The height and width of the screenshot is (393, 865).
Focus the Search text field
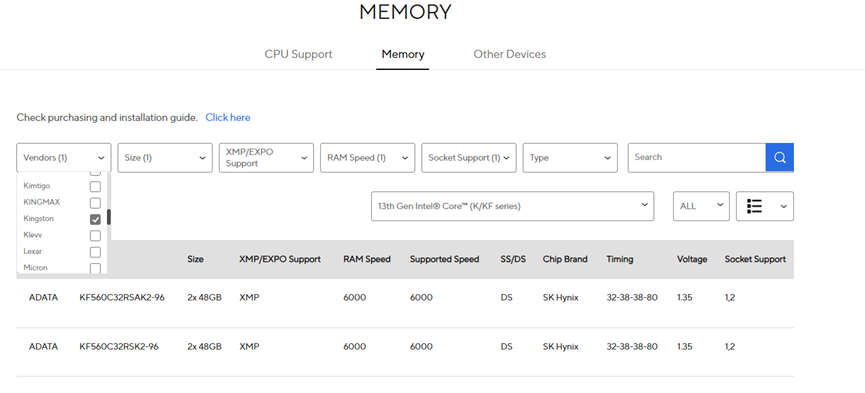point(697,158)
